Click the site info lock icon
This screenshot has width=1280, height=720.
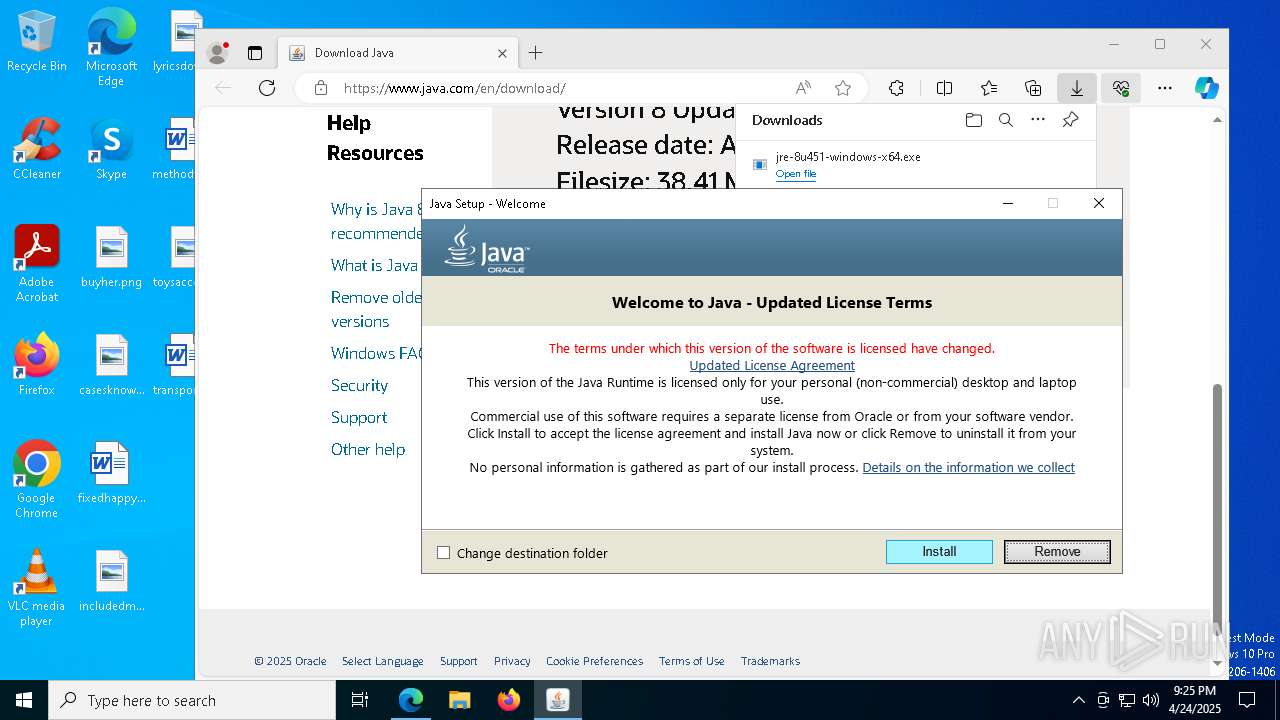[321, 88]
